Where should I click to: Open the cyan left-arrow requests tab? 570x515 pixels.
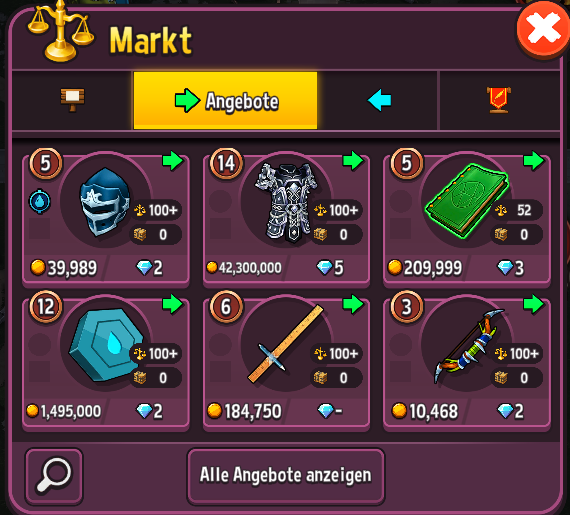click(x=378, y=100)
